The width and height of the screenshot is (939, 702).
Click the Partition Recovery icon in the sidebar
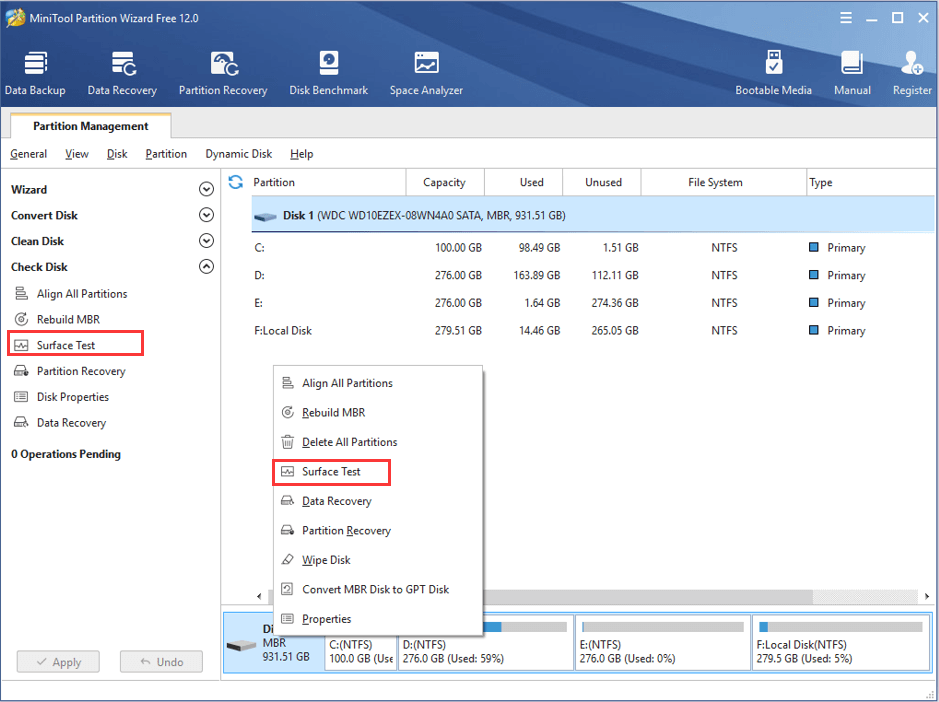pyautogui.click(x=21, y=371)
